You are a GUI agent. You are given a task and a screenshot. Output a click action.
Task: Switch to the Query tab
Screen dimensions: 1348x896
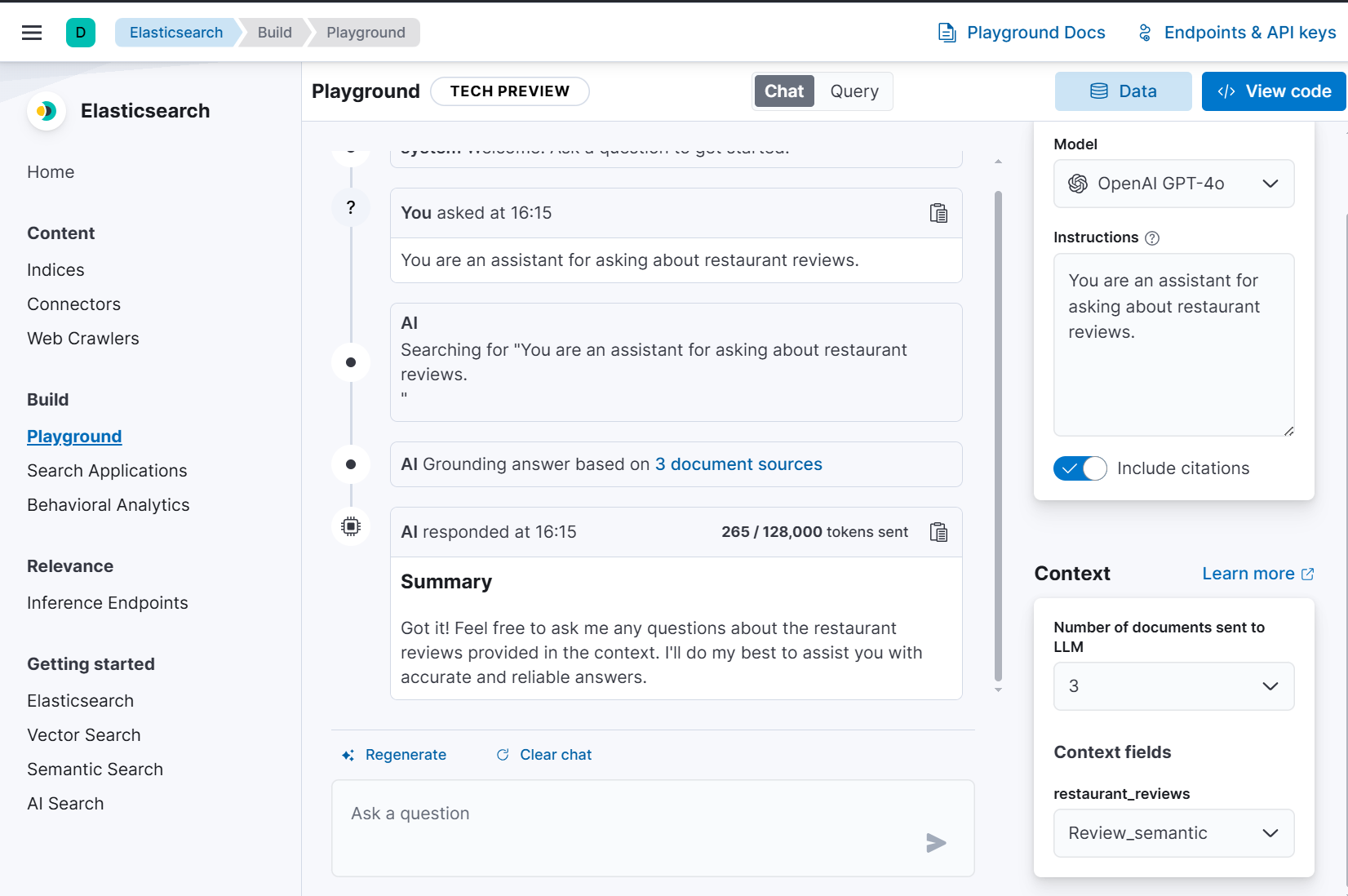coord(854,91)
